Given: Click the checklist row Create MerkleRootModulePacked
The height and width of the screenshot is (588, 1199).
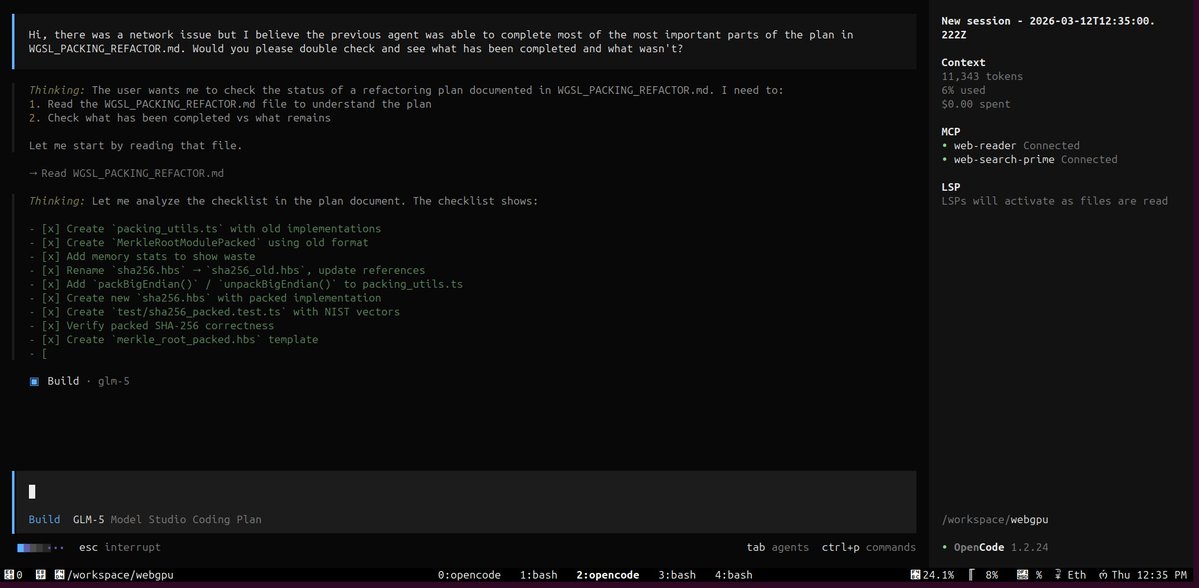Looking at the screenshot, I should coord(199,242).
